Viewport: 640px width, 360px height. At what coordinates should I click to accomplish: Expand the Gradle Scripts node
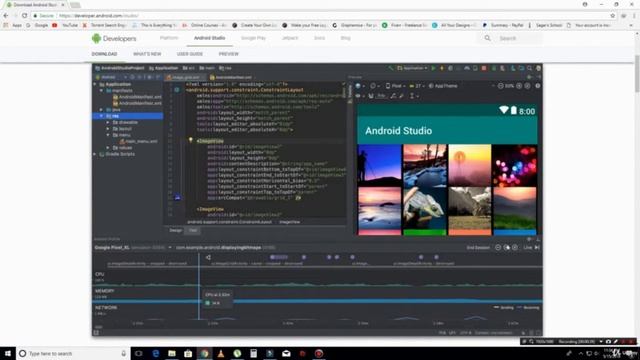95,154
